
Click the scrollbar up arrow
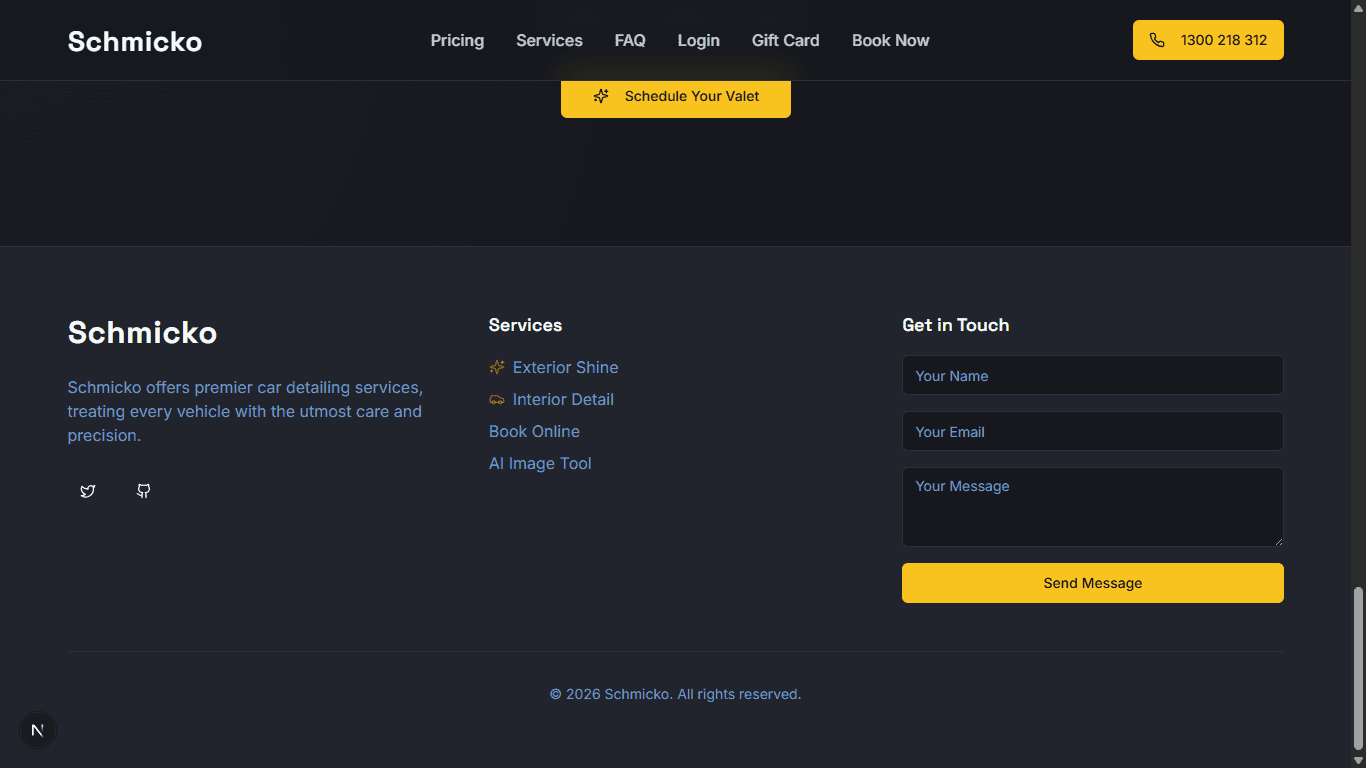click(x=1359, y=7)
